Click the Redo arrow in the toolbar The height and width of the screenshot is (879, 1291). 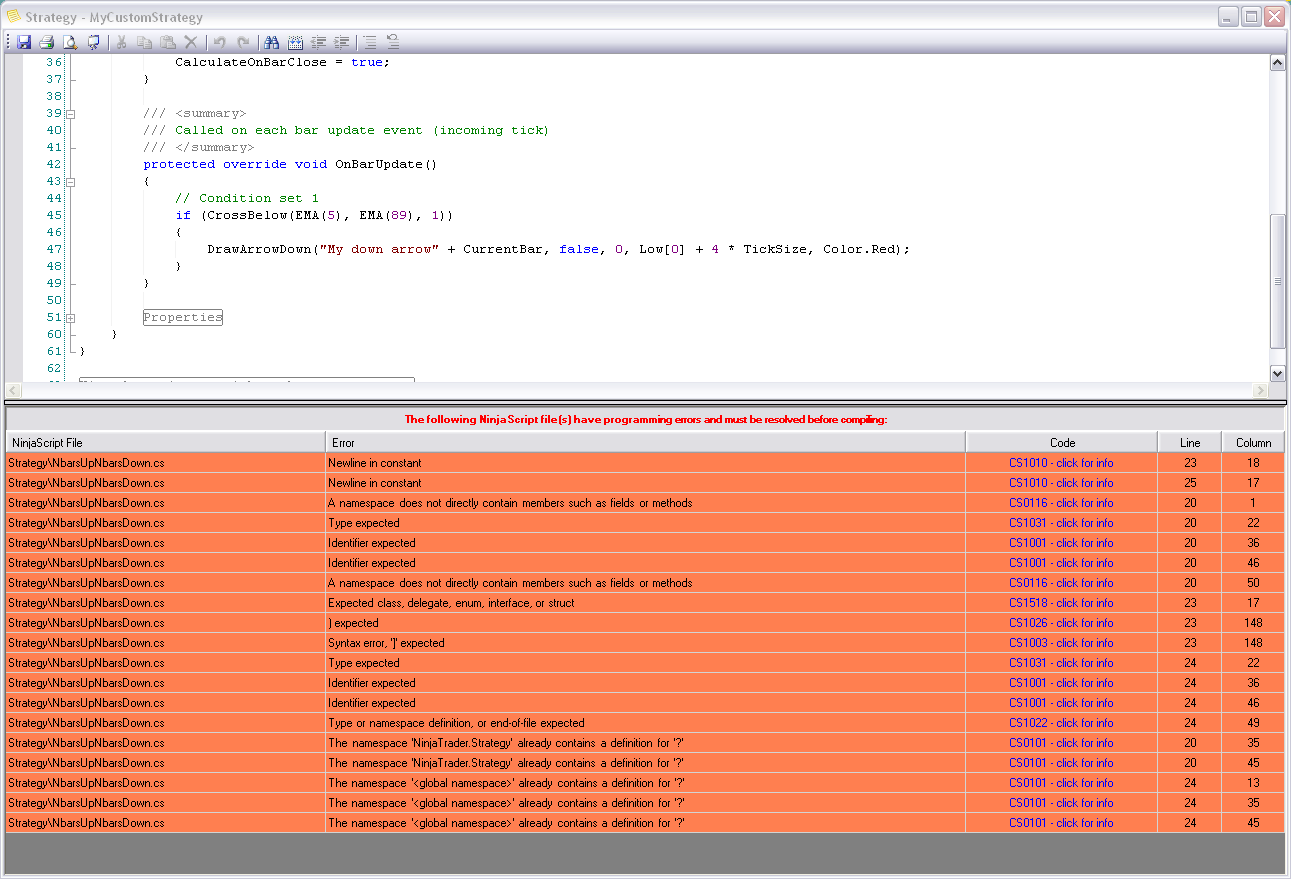pos(243,42)
